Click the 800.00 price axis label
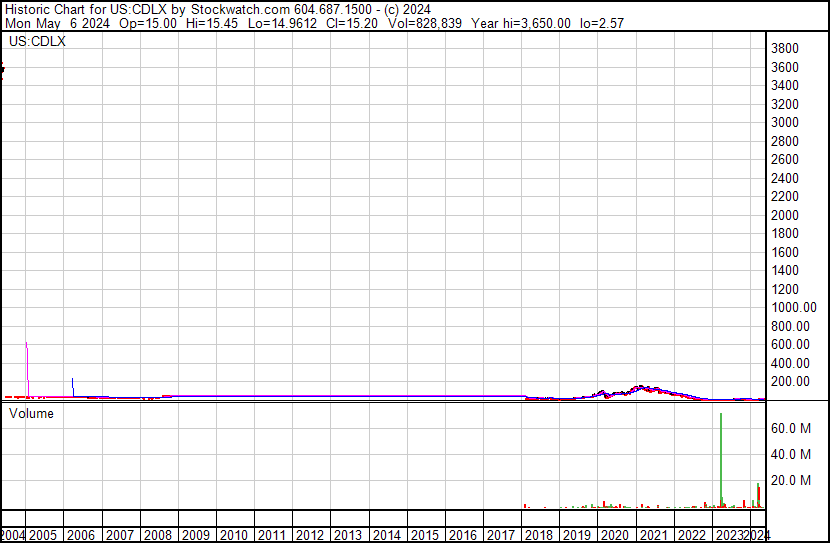Screen dimensions: 830x543 point(790,327)
